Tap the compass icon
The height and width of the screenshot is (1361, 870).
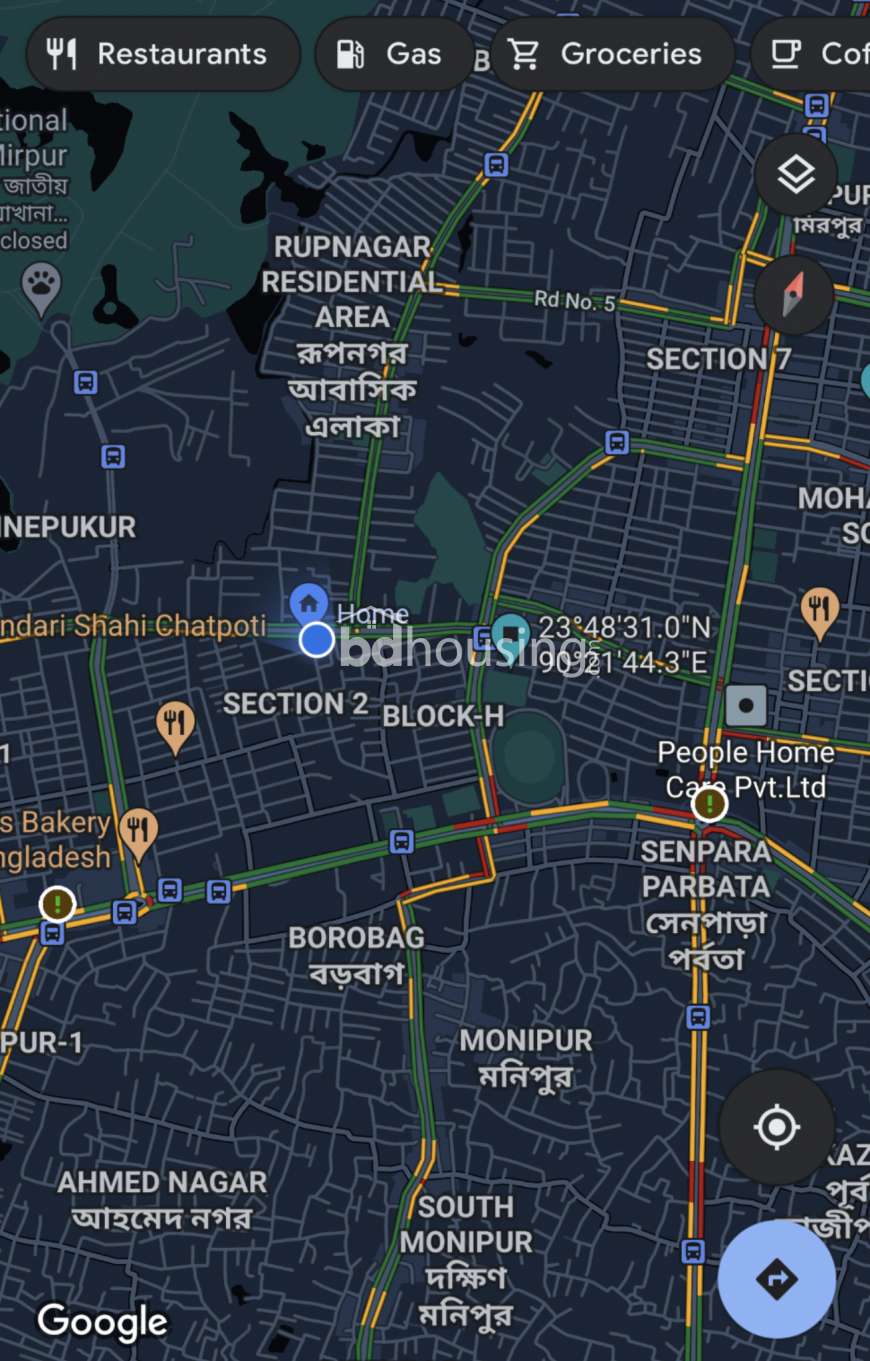pyautogui.click(x=794, y=295)
